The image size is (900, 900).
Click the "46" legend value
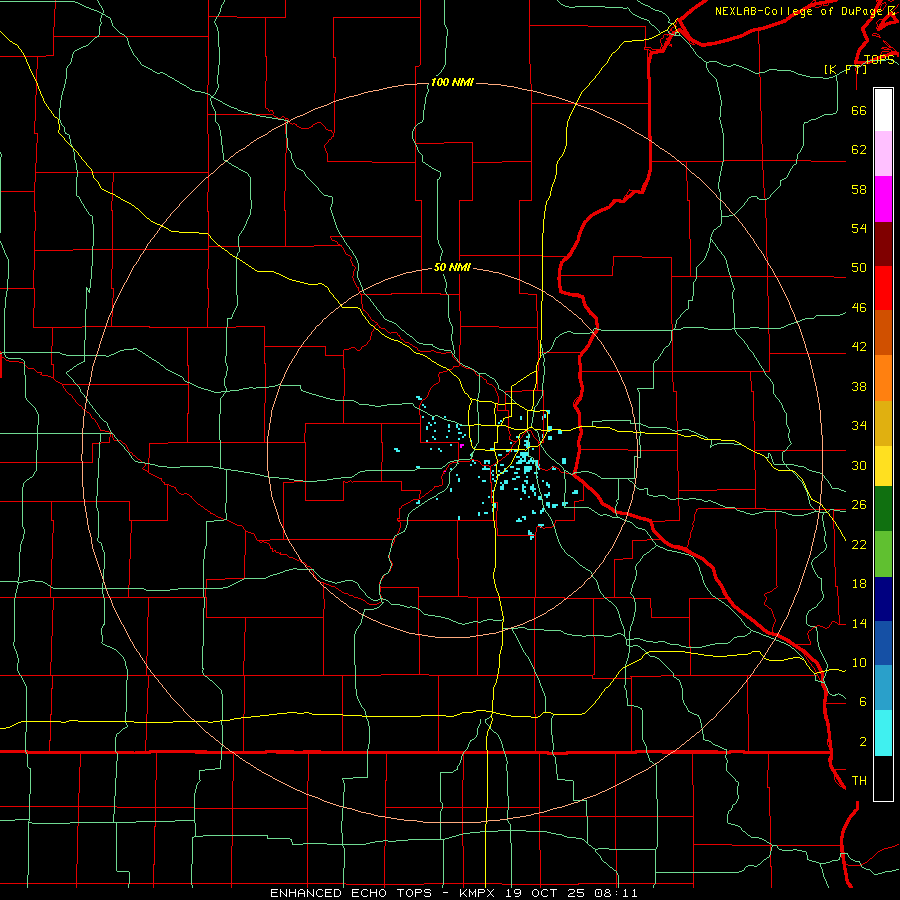pos(859,308)
